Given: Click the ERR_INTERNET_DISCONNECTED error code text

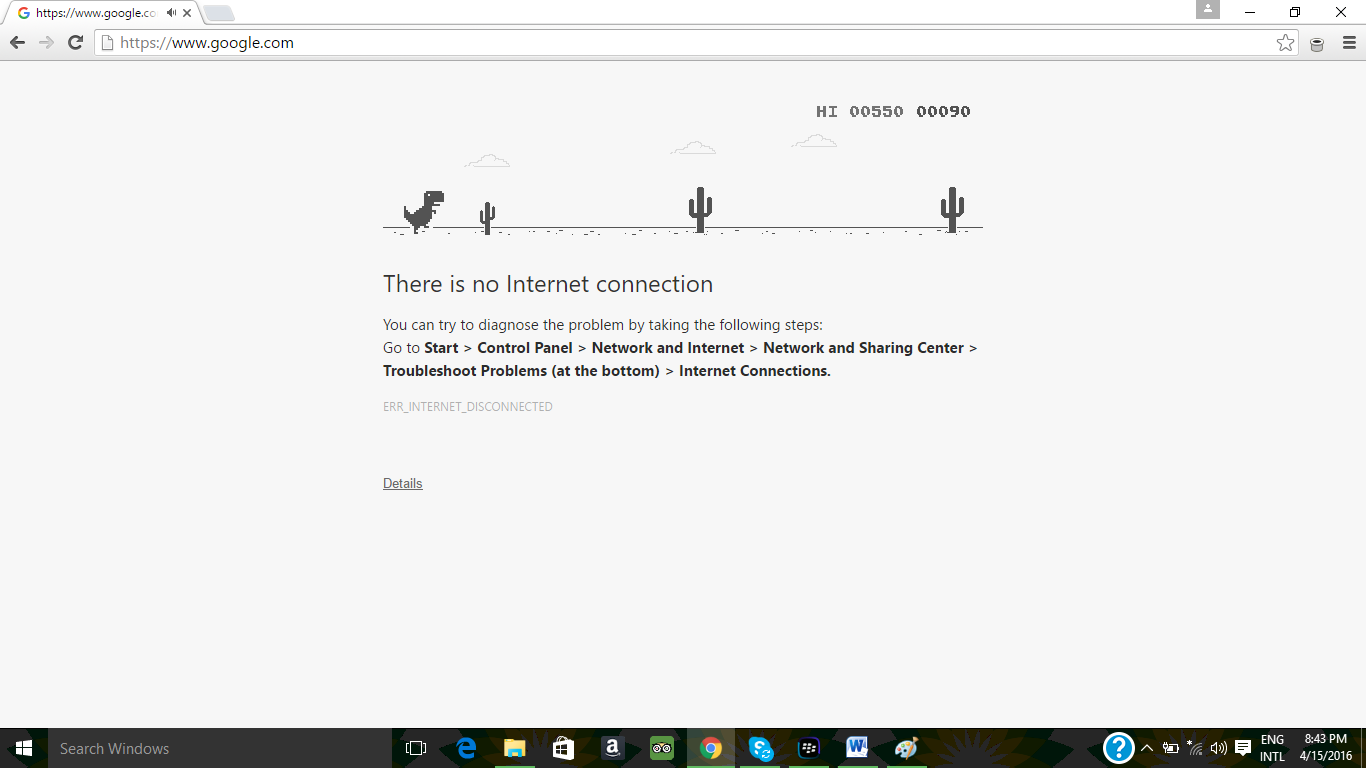Looking at the screenshot, I should [x=468, y=407].
